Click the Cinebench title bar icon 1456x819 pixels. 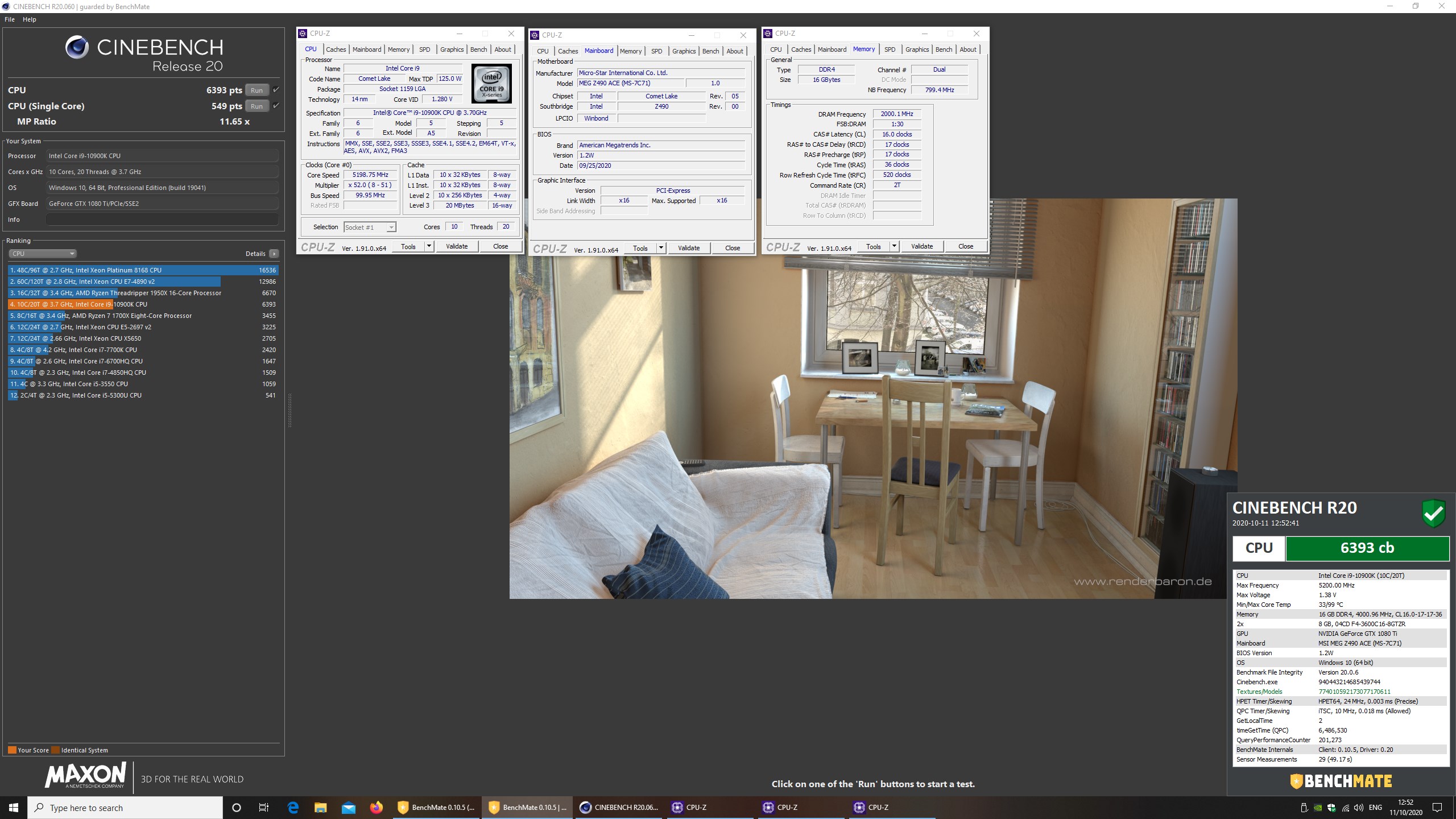point(6,6)
